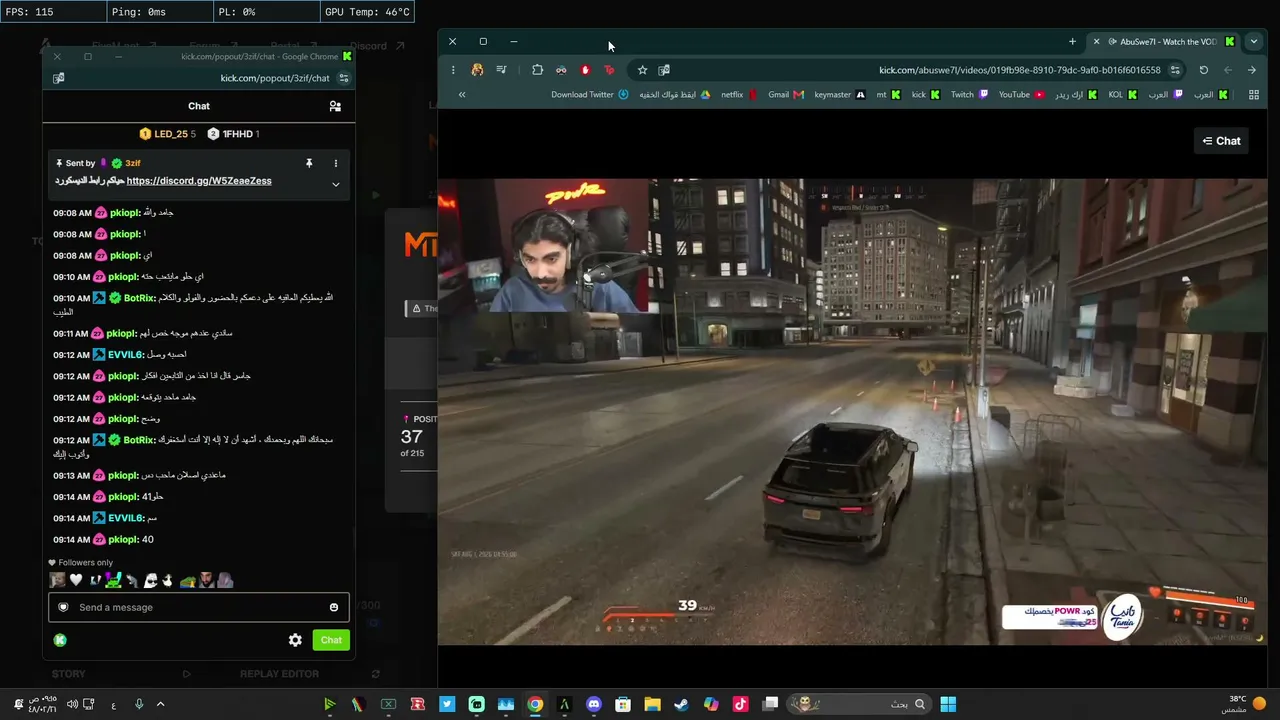The width and height of the screenshot is (1280, 720).
Task: Open Microsoft Store from the taskbar
Action: point(623,704)
